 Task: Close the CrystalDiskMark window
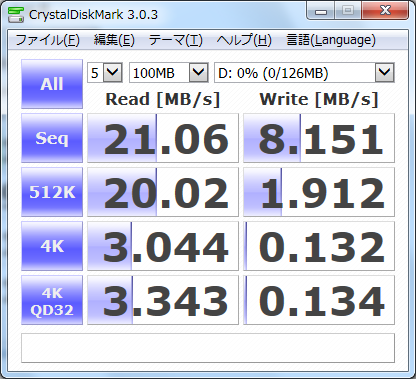(x=385, y=11)
